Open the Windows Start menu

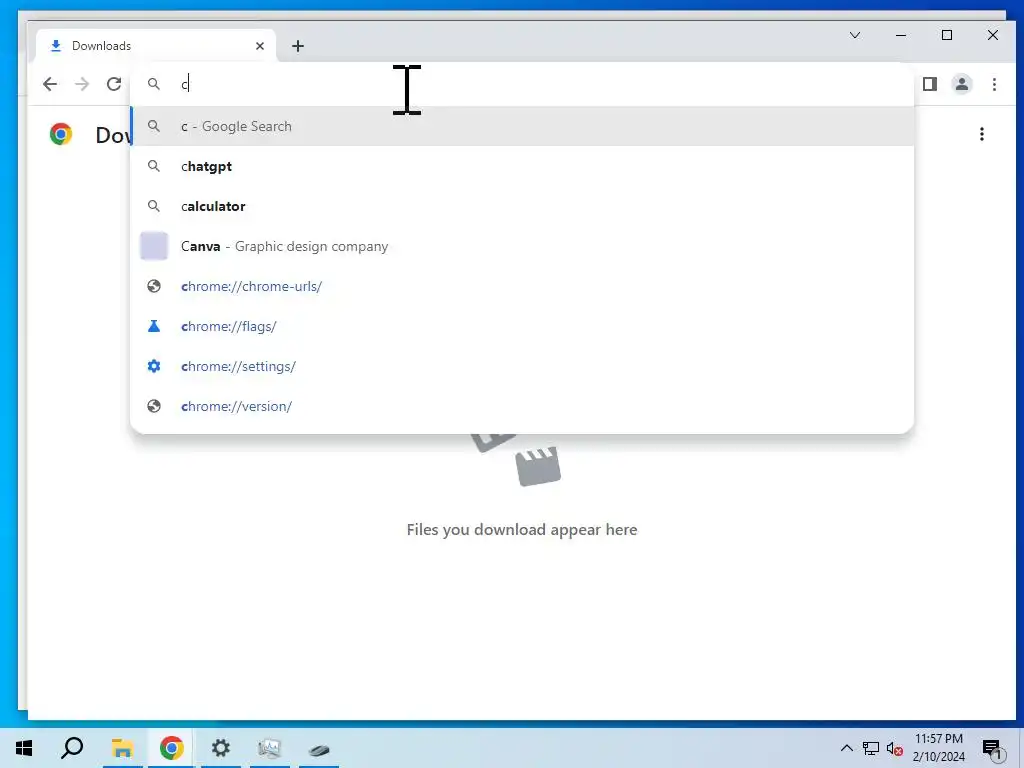coord(24,748)
